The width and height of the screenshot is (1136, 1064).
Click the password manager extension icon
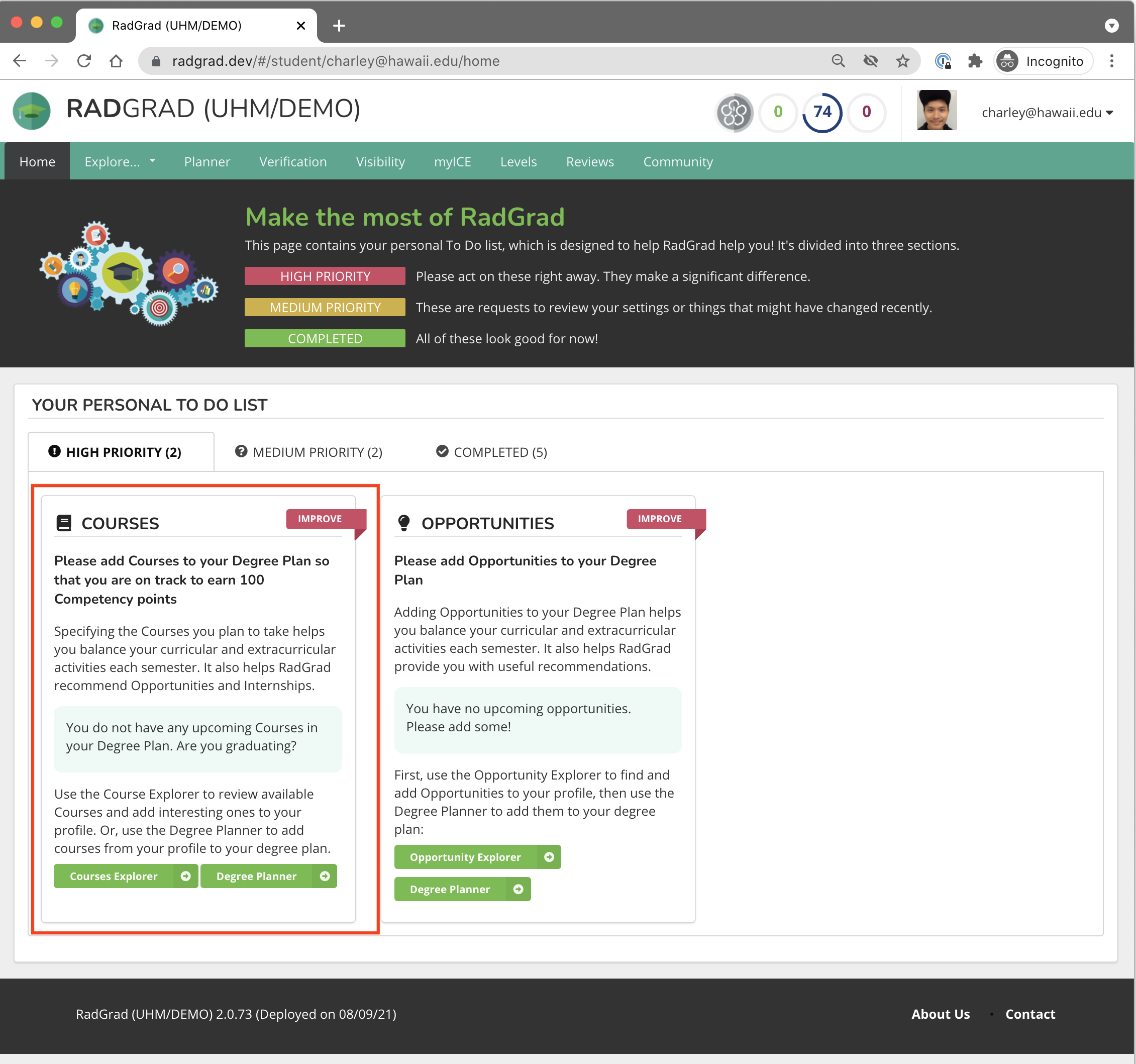tap(943, 61)
